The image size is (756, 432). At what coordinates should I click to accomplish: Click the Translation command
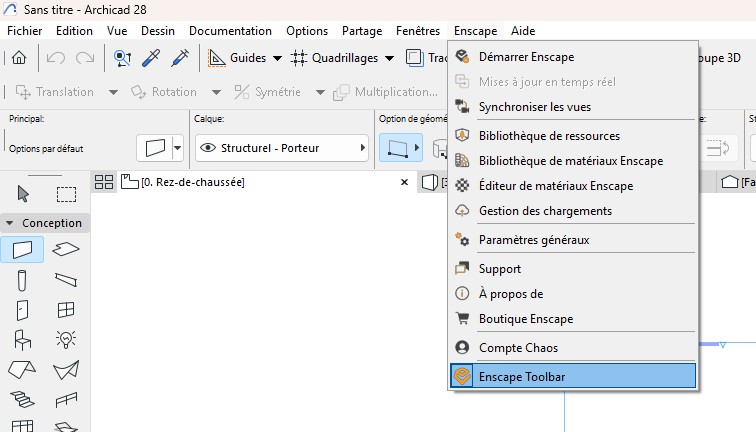click(54, 92)
